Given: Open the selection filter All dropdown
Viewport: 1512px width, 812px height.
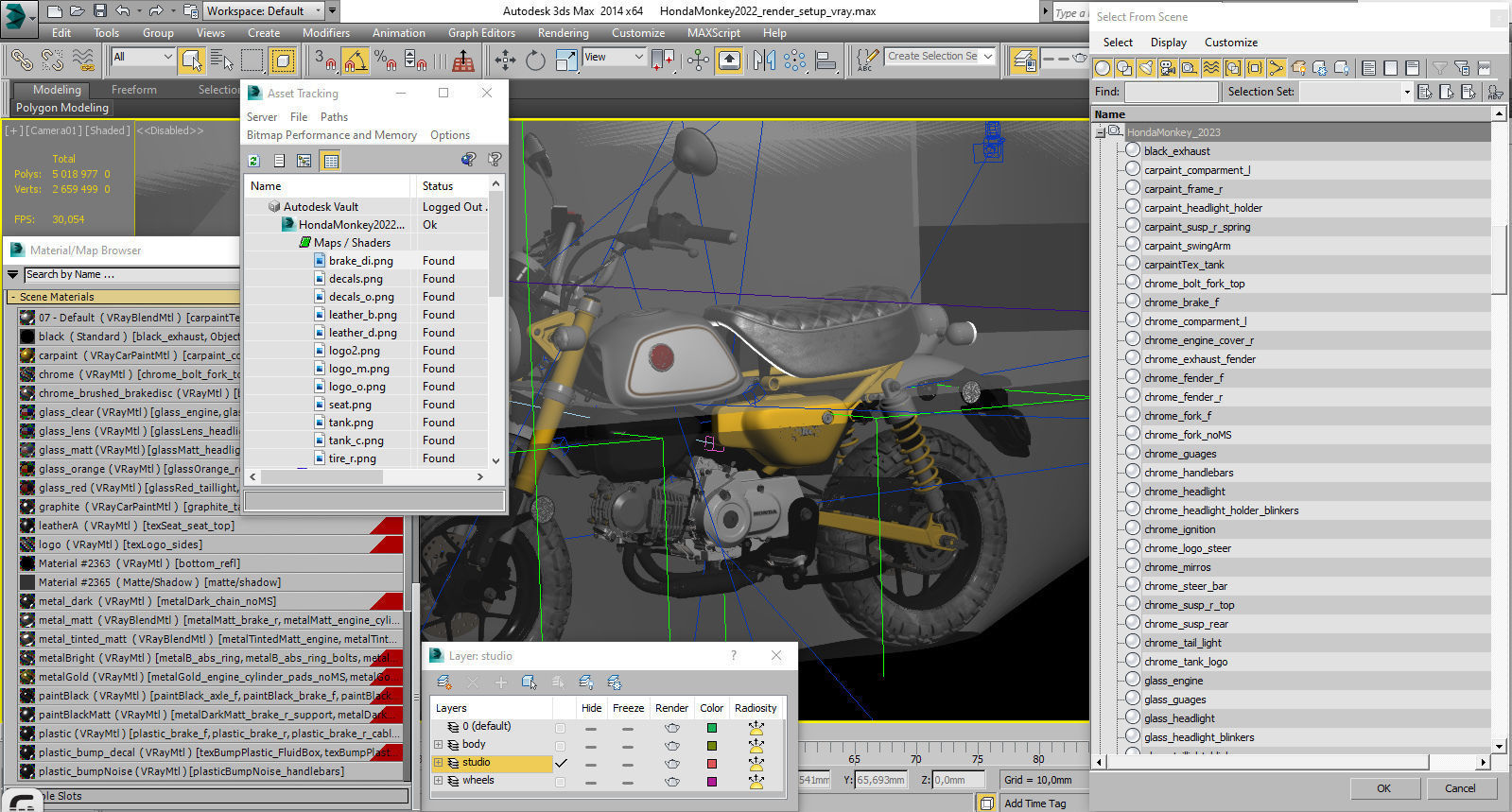Looking at the screenshot, I should [143, 58].
